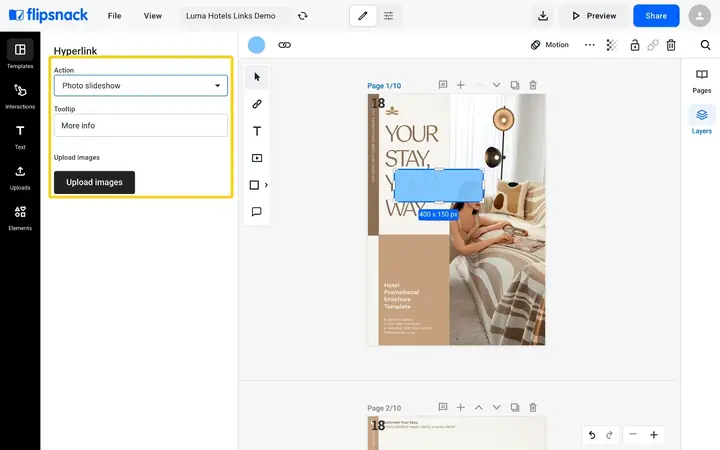
Task: Delete the selected element via trash icon
Action: 671,45
